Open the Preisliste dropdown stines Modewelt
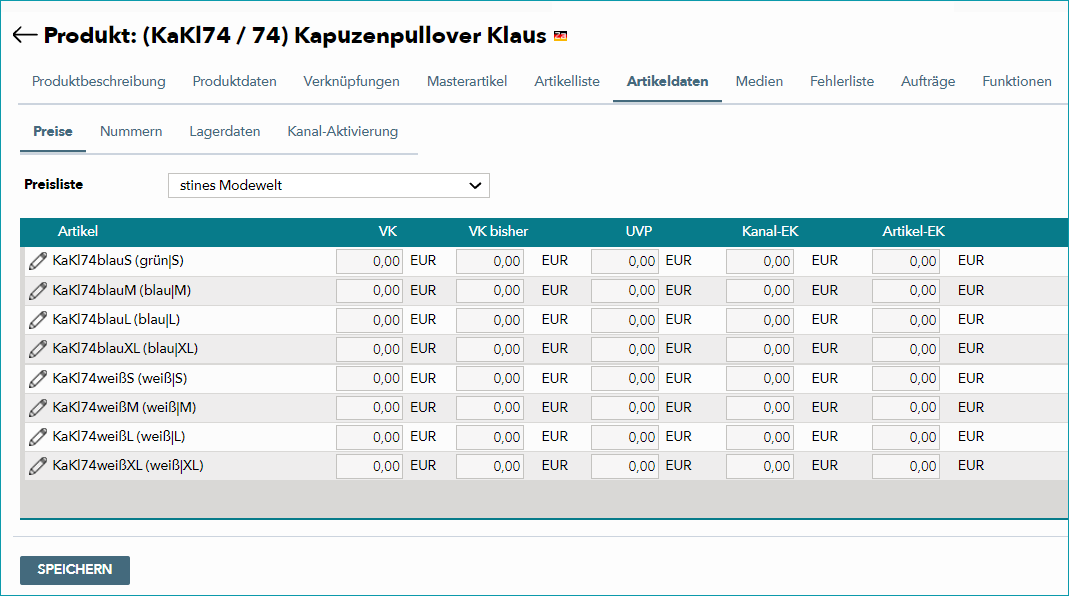This screenshot has width=1069, height=596. pyautogui.click(x=329, y=185)
